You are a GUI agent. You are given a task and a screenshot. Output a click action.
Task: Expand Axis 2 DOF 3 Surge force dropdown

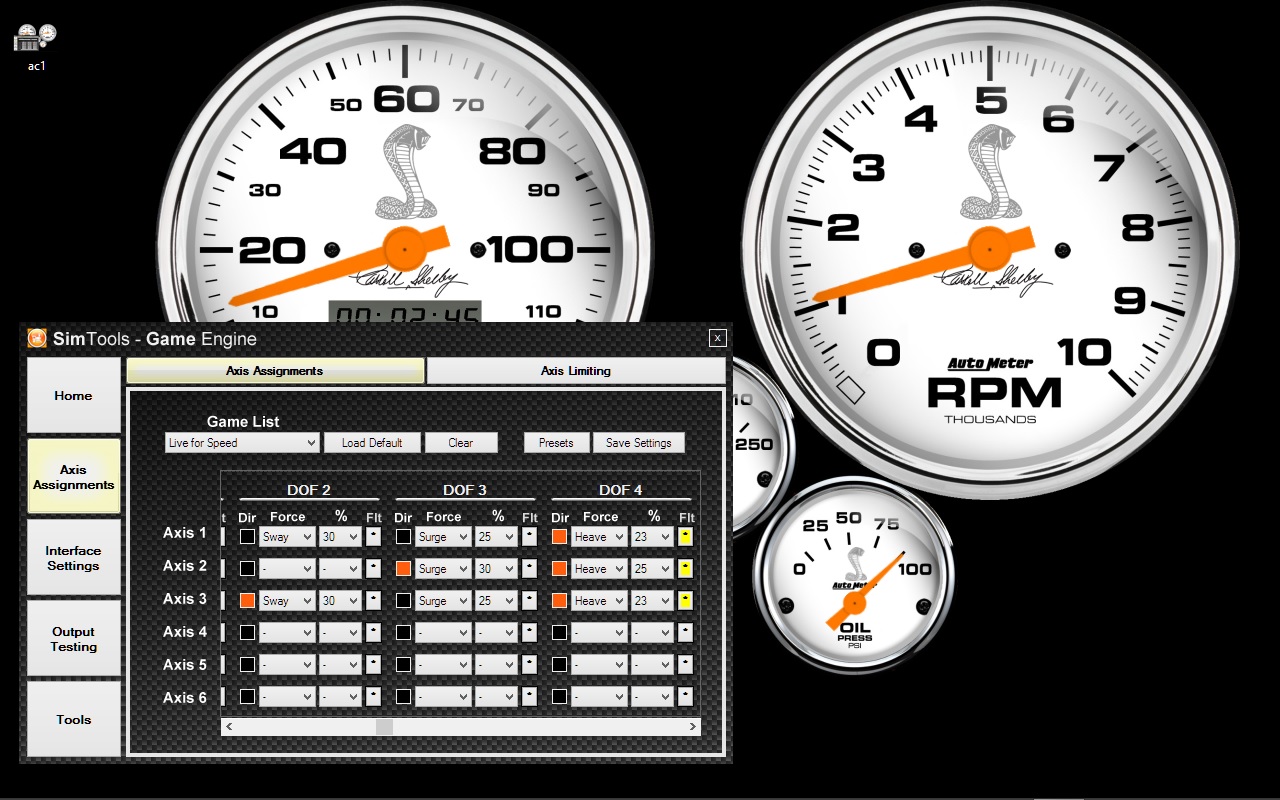tap(443, 569)
